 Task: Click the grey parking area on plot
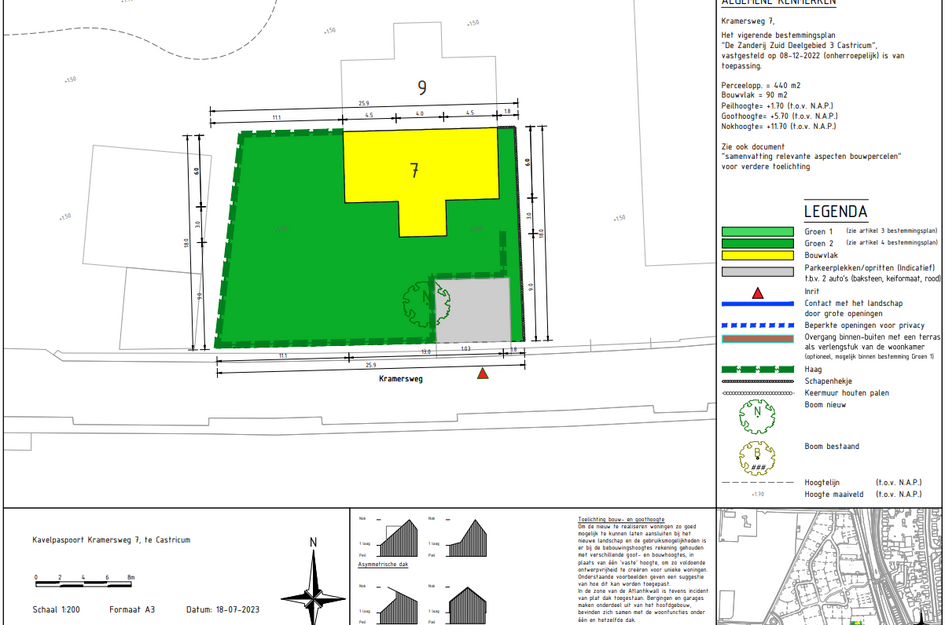click(x=473, y=310)
